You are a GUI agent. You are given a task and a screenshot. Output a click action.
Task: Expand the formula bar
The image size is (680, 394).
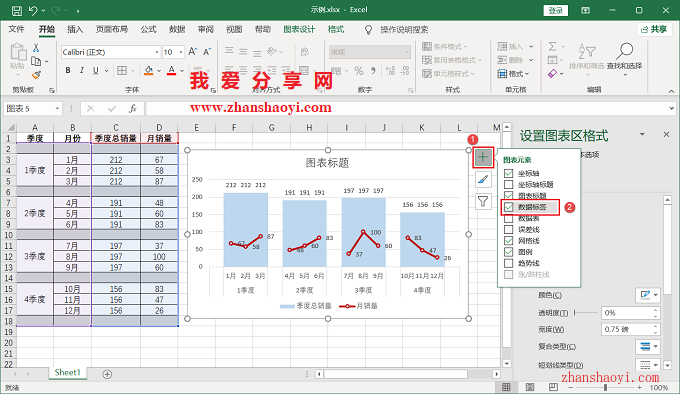click(x=671, y=108)
